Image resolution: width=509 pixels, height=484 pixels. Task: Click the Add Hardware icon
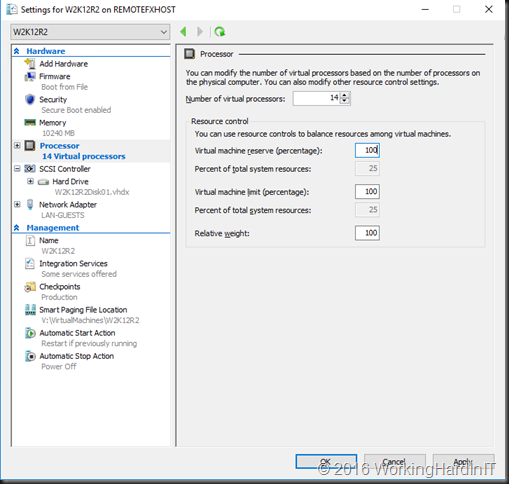(30, 63)
